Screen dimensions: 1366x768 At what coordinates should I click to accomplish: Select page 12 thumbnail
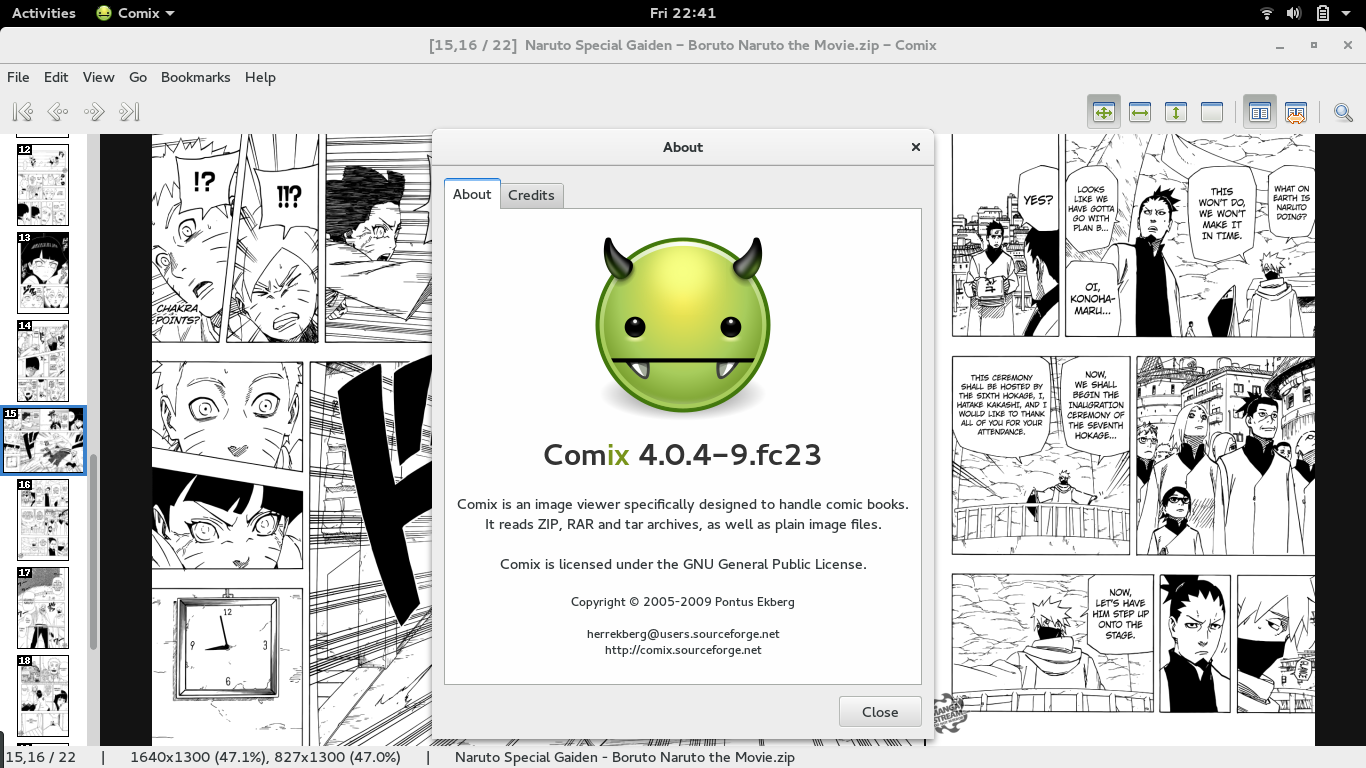click(x=43, y=185)
